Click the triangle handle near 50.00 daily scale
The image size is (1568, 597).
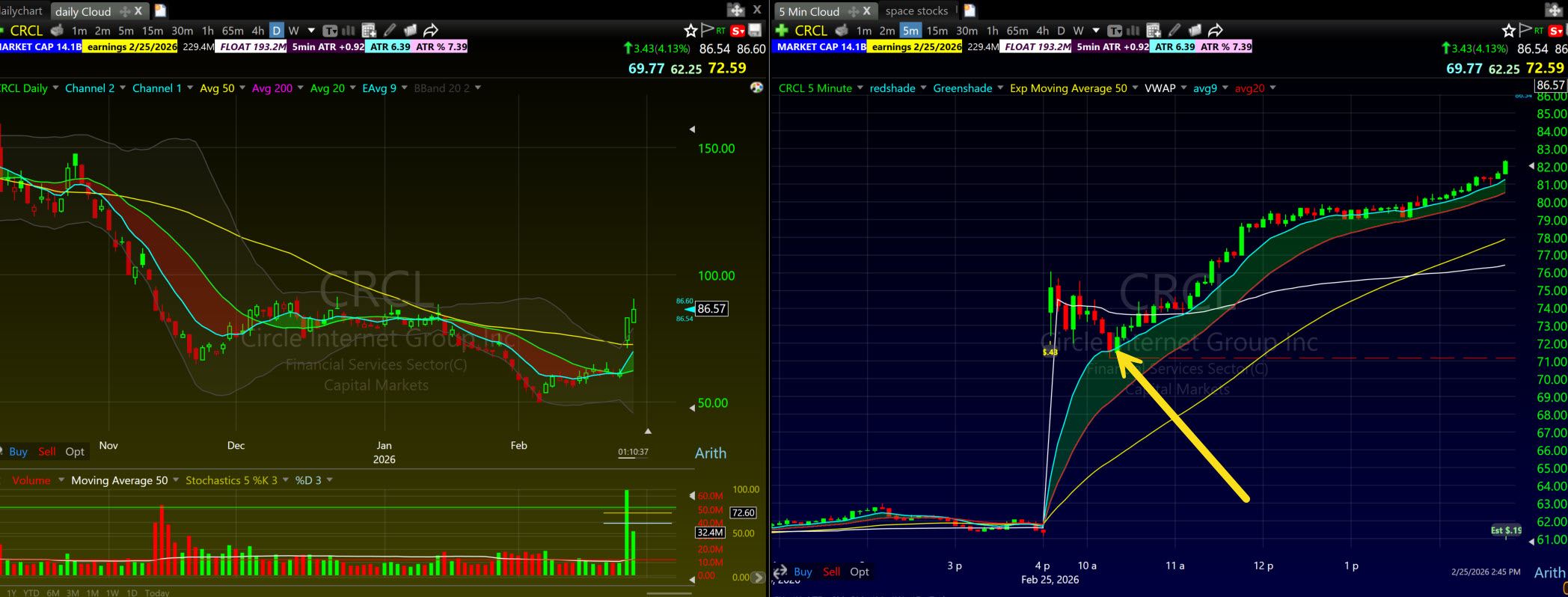692,408
